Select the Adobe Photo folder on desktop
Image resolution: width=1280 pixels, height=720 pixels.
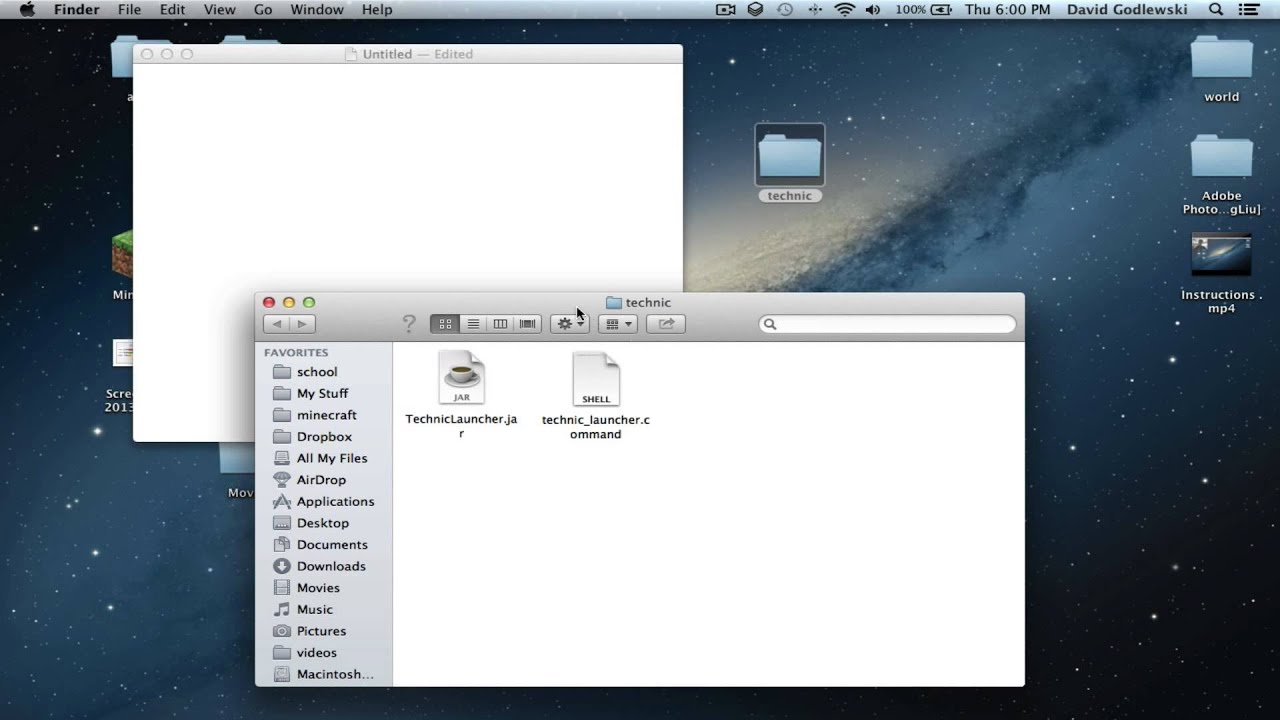(1221, 157)
